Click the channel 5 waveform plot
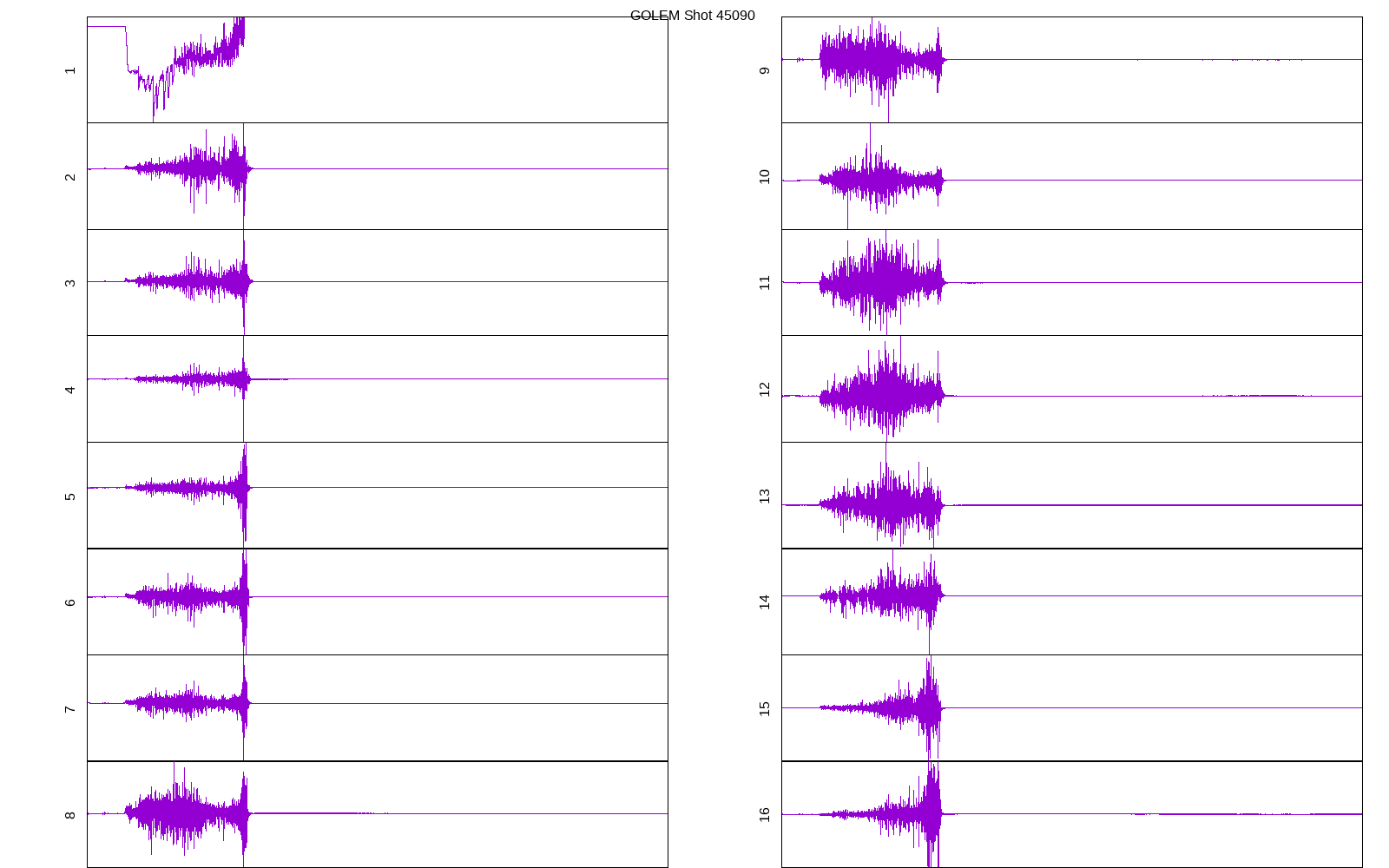This screenshot has height=868, width=1389. point(377,495)
